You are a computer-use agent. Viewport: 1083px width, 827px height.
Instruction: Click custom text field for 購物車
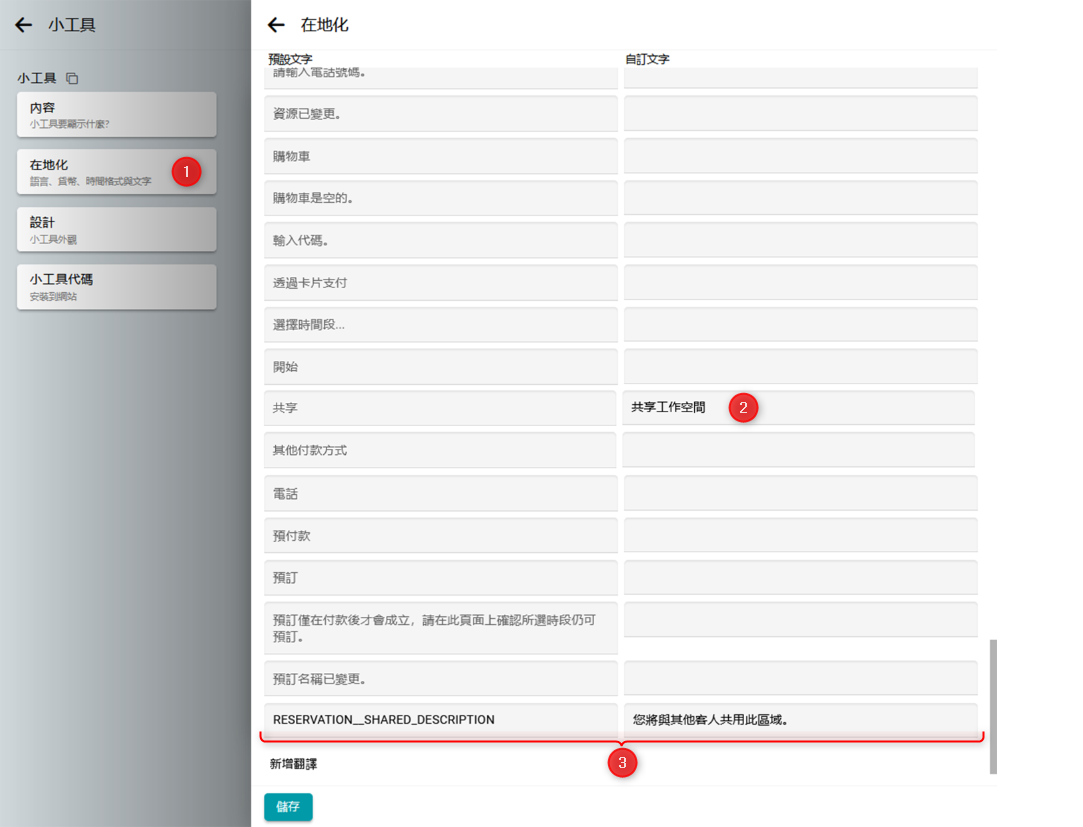point(800,156)
